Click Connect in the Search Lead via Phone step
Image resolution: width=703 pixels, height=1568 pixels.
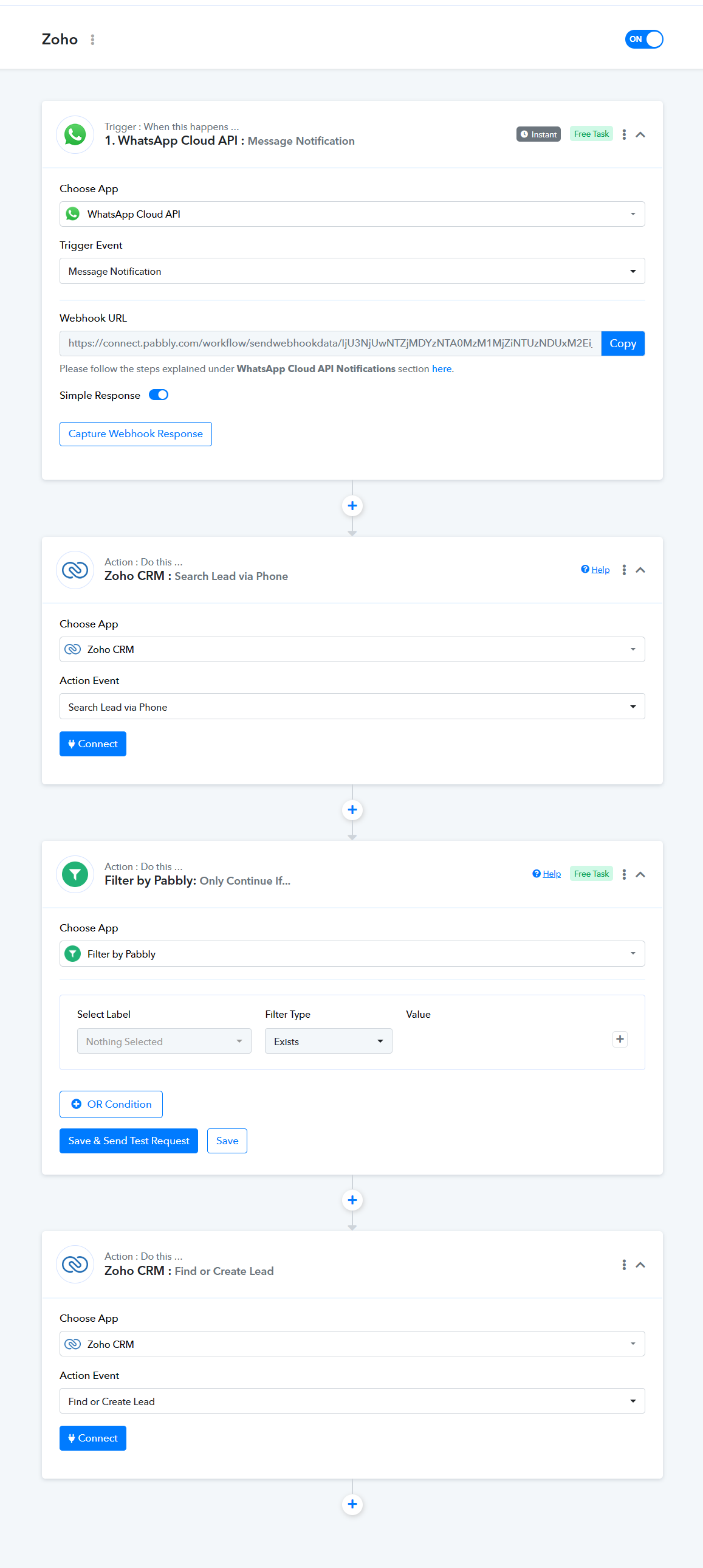(93, 744)
